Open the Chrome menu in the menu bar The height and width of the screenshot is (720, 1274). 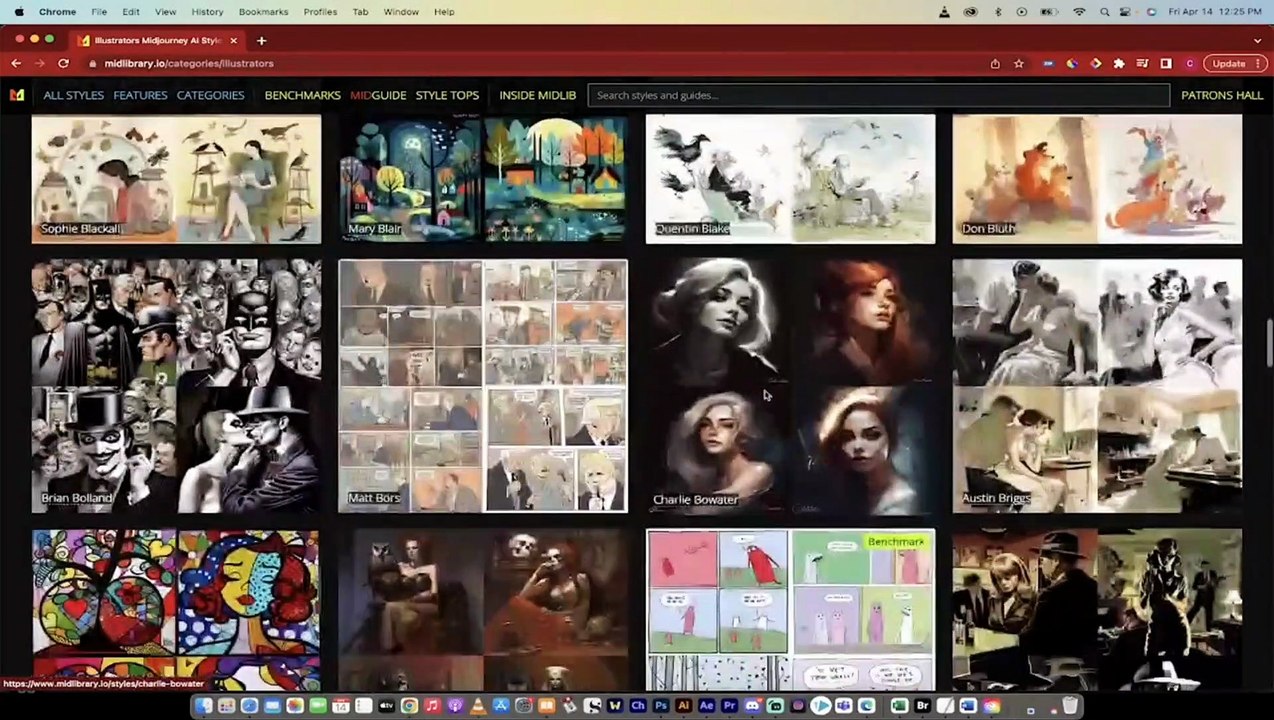pyautogui.click(x=57, y=11)
